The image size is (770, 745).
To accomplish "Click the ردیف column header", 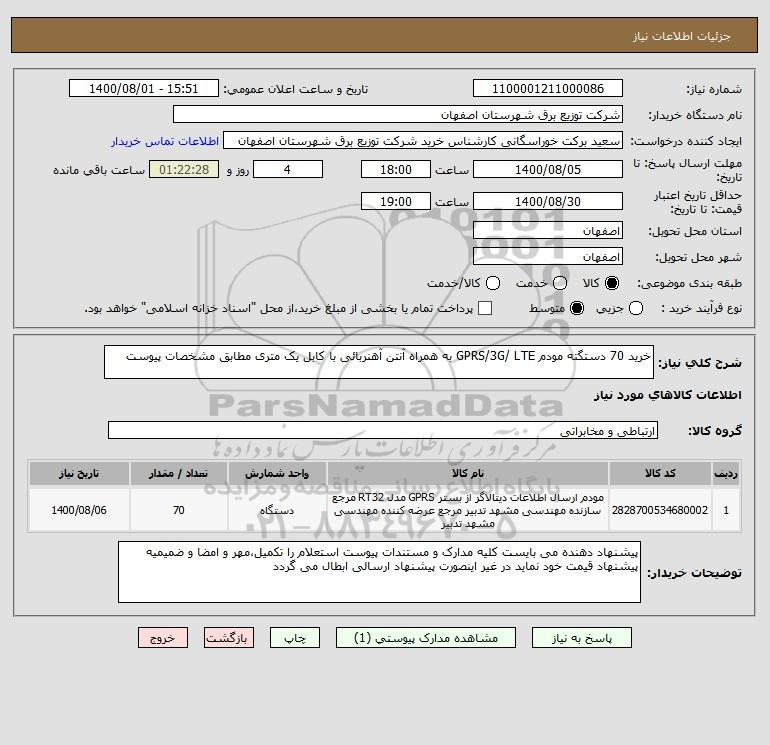I will (x=726, y=473).
